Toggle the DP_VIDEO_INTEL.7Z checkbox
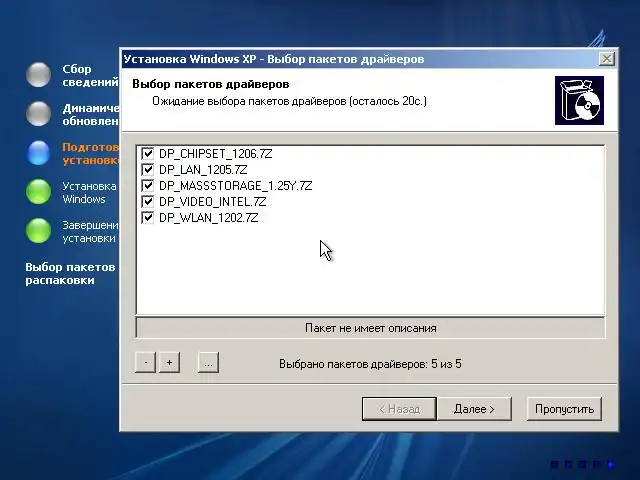This screenshot has width=640, height=480. click(147, 202)
